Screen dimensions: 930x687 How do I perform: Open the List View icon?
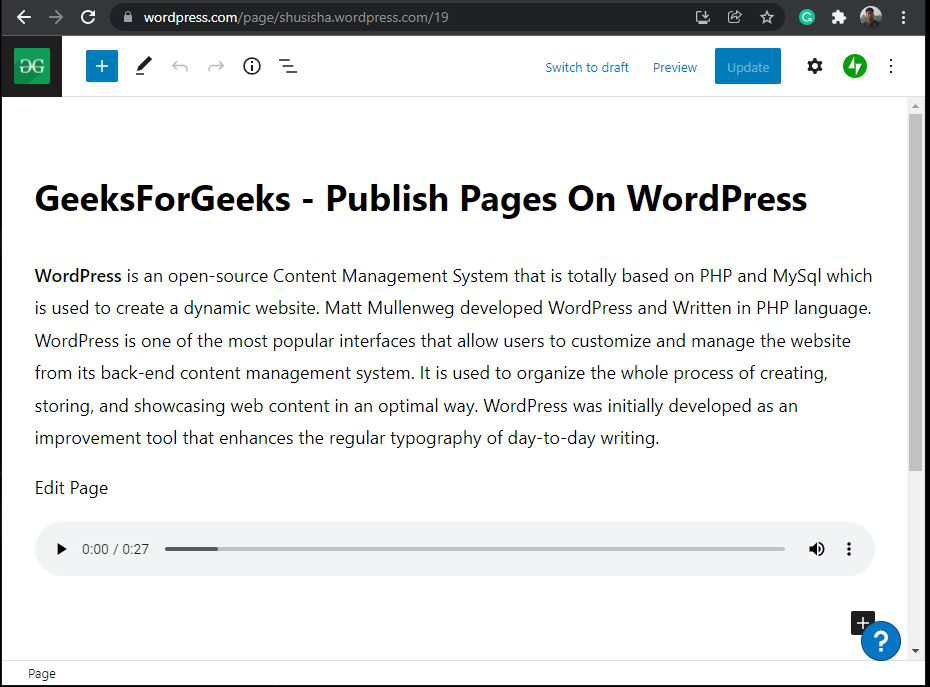pyautogui.click(x=288, y=66)
